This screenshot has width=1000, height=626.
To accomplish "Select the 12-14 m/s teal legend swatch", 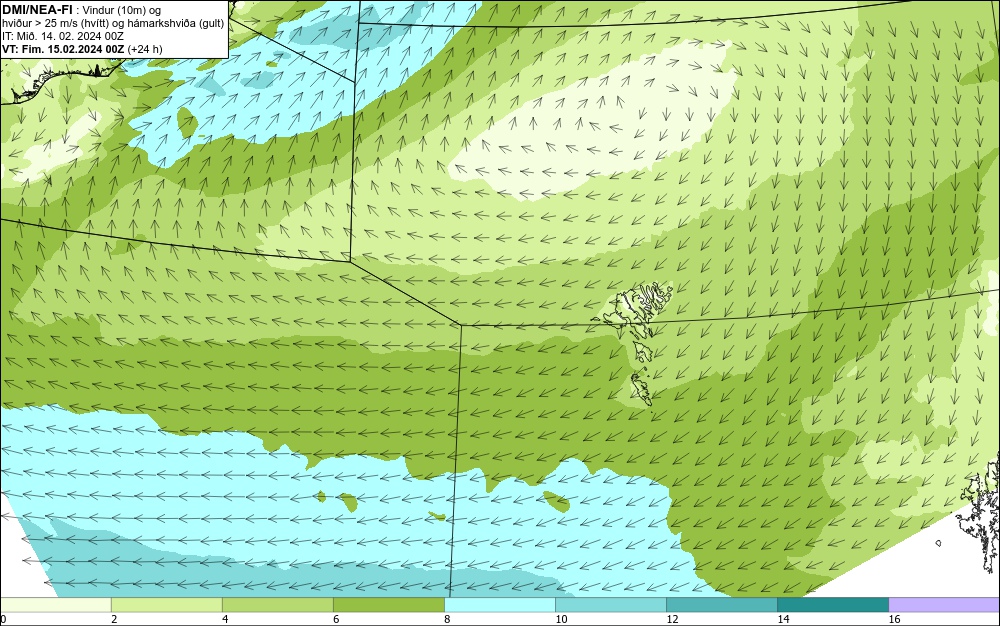I will [721, 605].
